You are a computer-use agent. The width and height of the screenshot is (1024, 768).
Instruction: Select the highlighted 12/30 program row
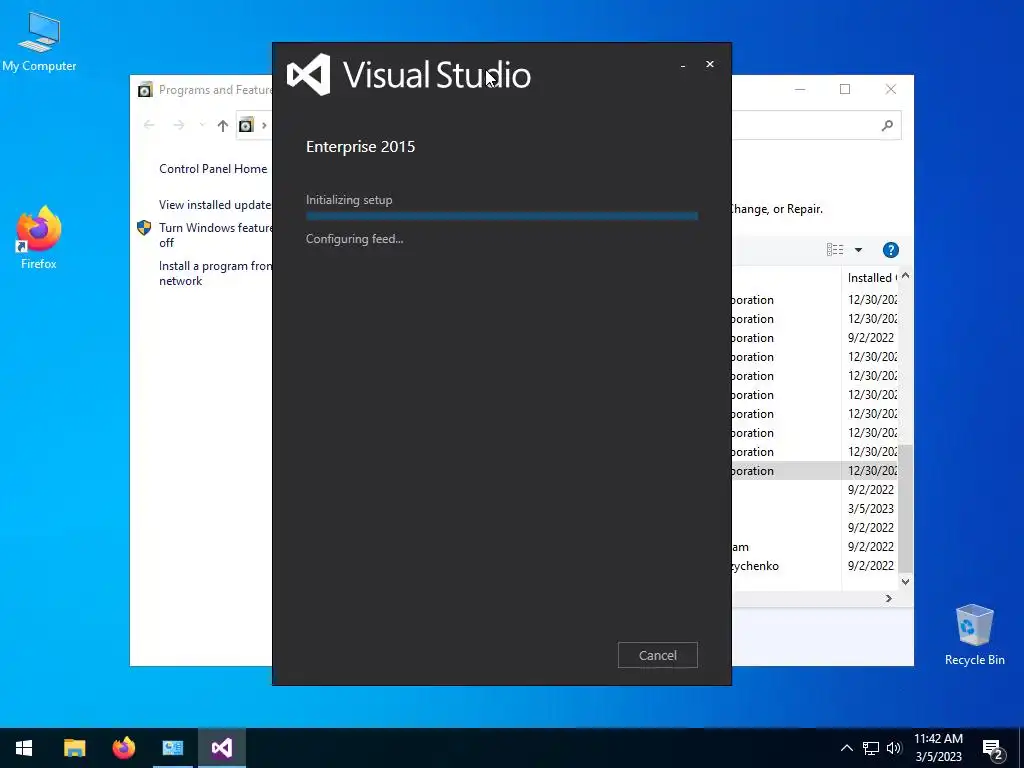coord(815,471)
